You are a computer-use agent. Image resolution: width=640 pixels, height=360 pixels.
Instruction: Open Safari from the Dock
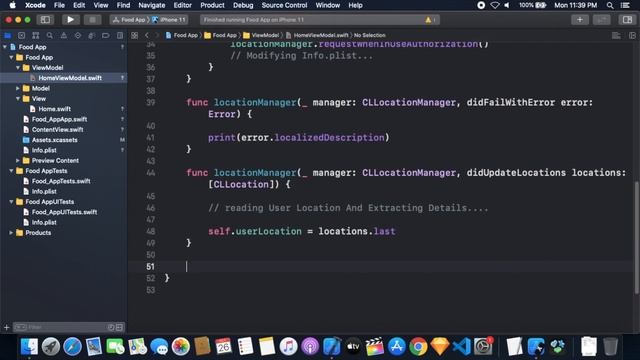coord(72,347)
